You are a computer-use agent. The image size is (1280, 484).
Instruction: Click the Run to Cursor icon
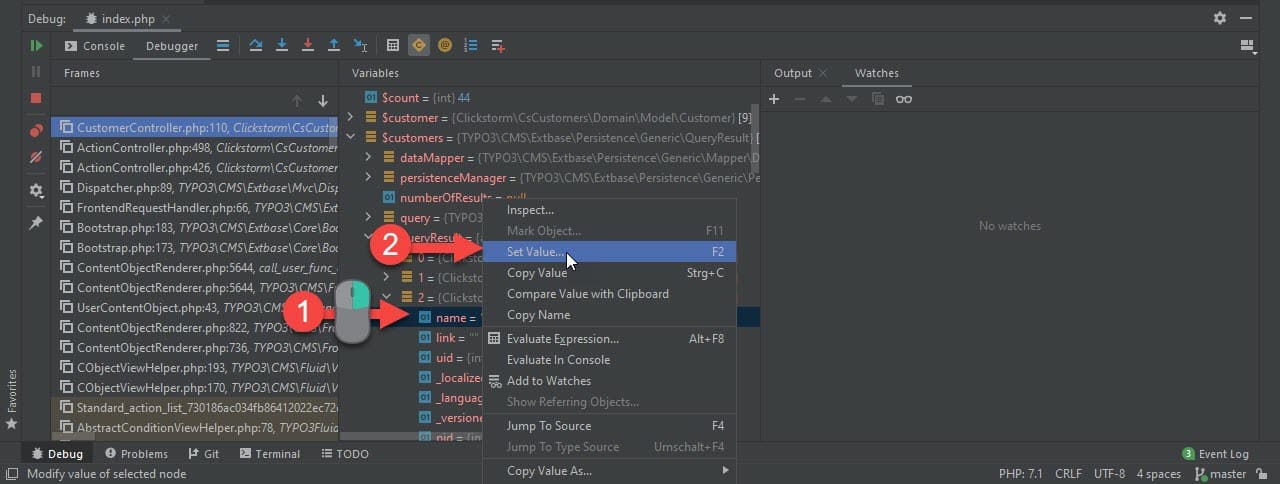[x=360, y=46]
